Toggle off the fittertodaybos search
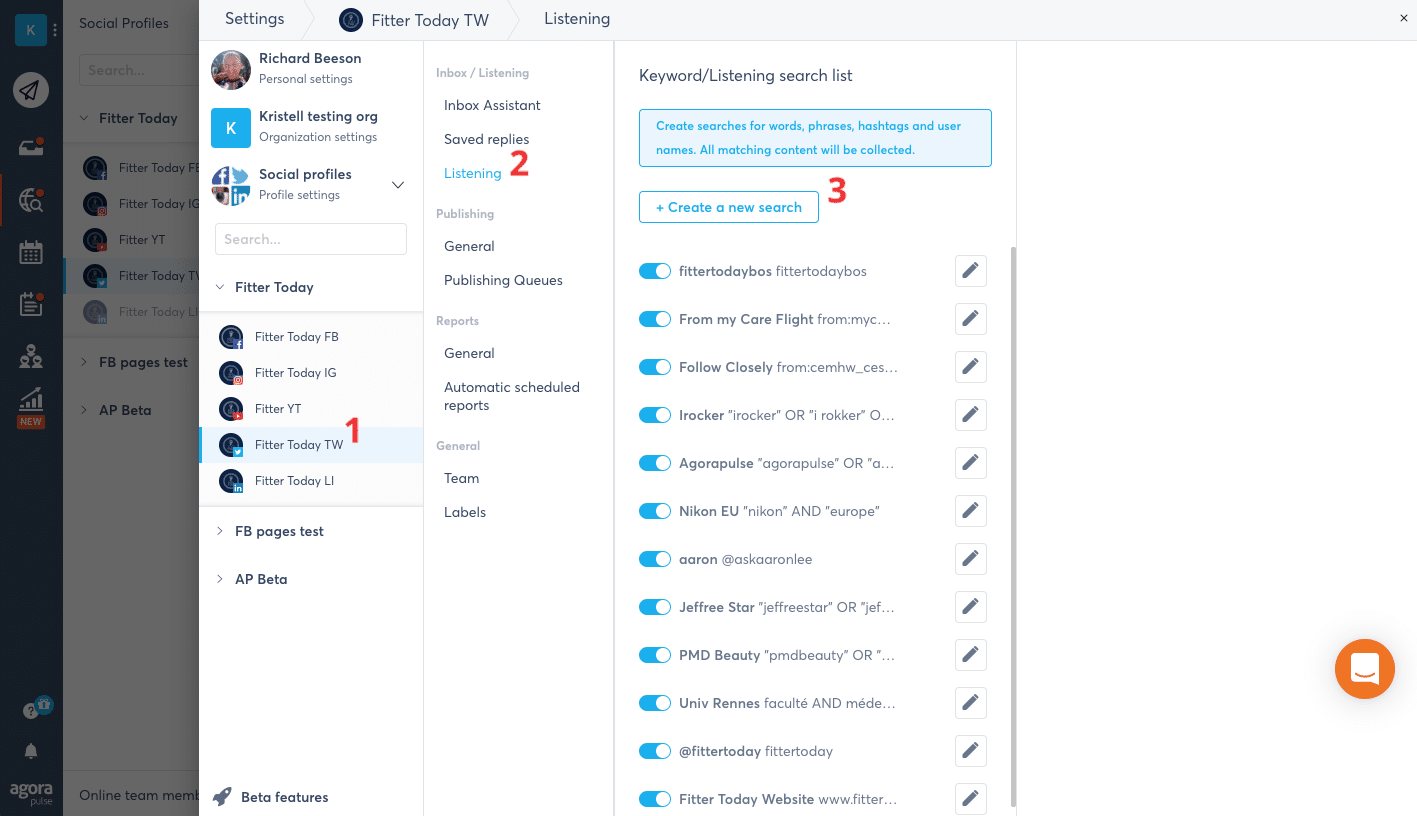Viewport: 1417px width, 816px height. pos(655,271)
